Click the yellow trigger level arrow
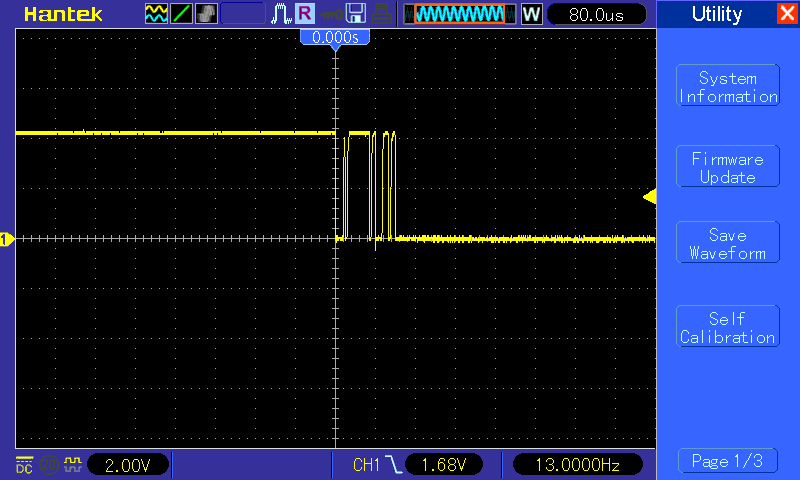Image resolution: width=800 pixels, height=480 pixels. point(649,196)
